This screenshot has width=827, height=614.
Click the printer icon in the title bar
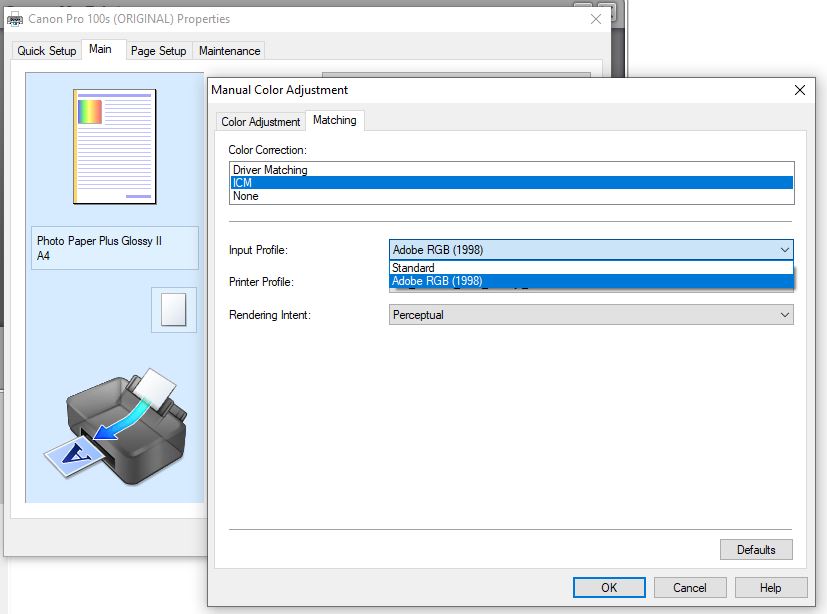[14, 18]
